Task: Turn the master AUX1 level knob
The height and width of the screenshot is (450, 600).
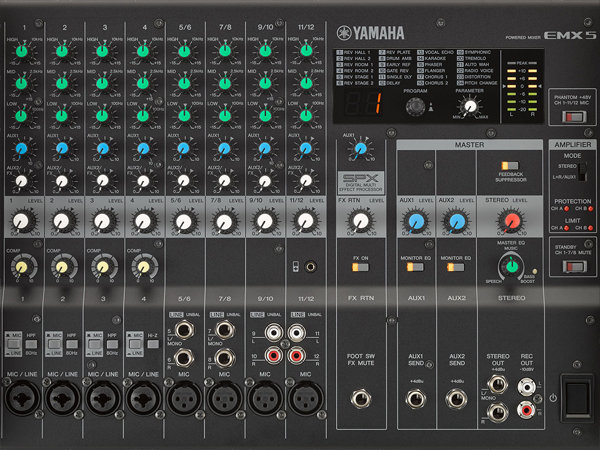Action: click(x=414, y=221)
